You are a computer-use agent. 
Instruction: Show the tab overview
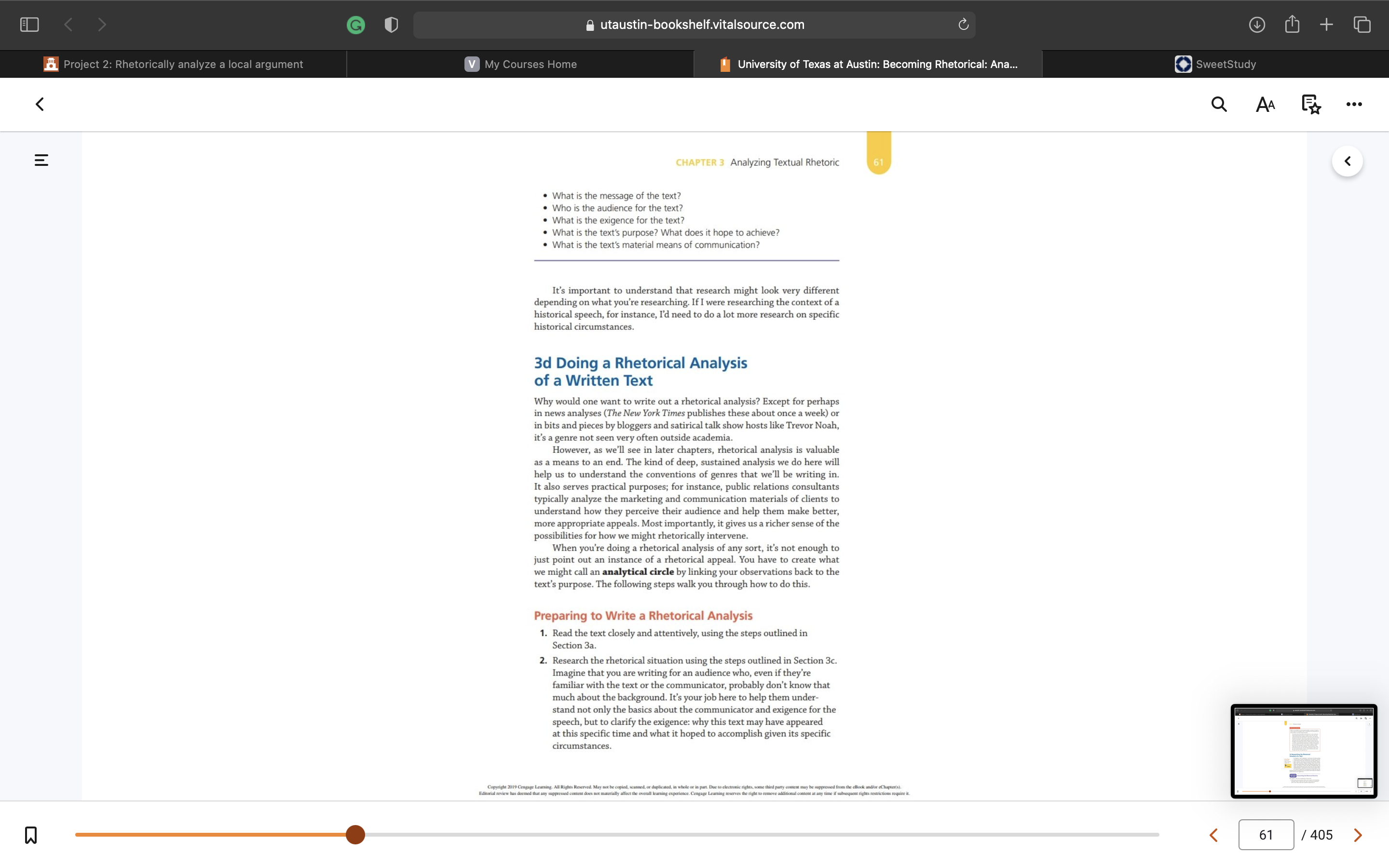(1362, 25)
